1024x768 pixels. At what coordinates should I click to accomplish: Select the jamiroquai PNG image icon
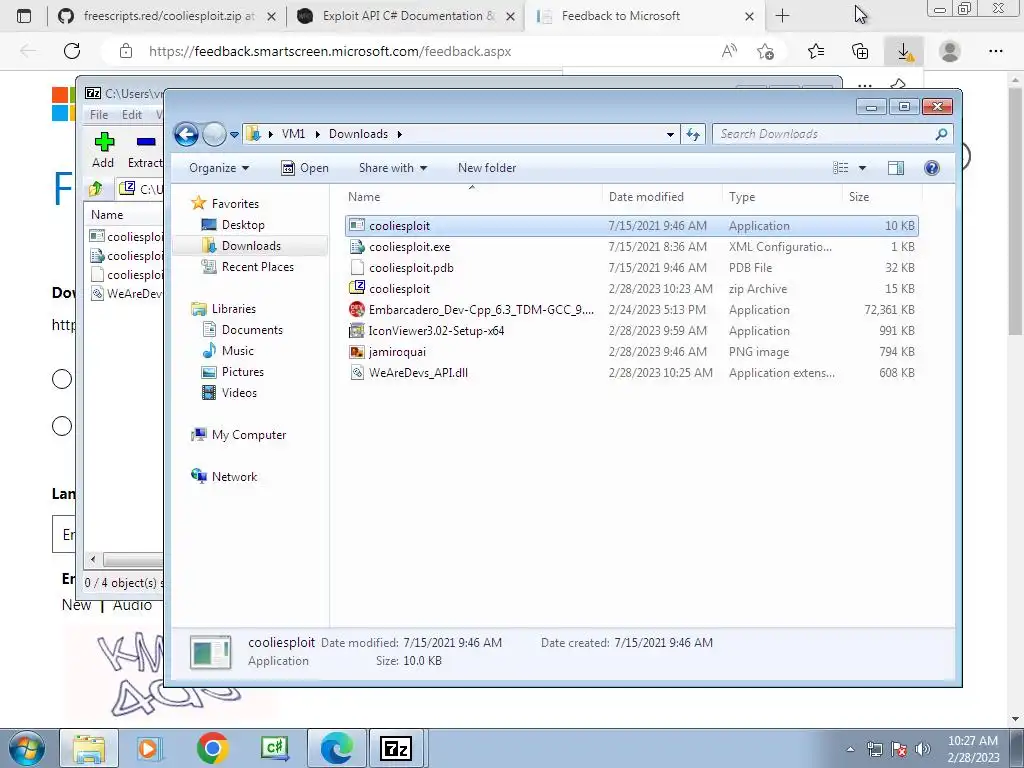[357, 351]
